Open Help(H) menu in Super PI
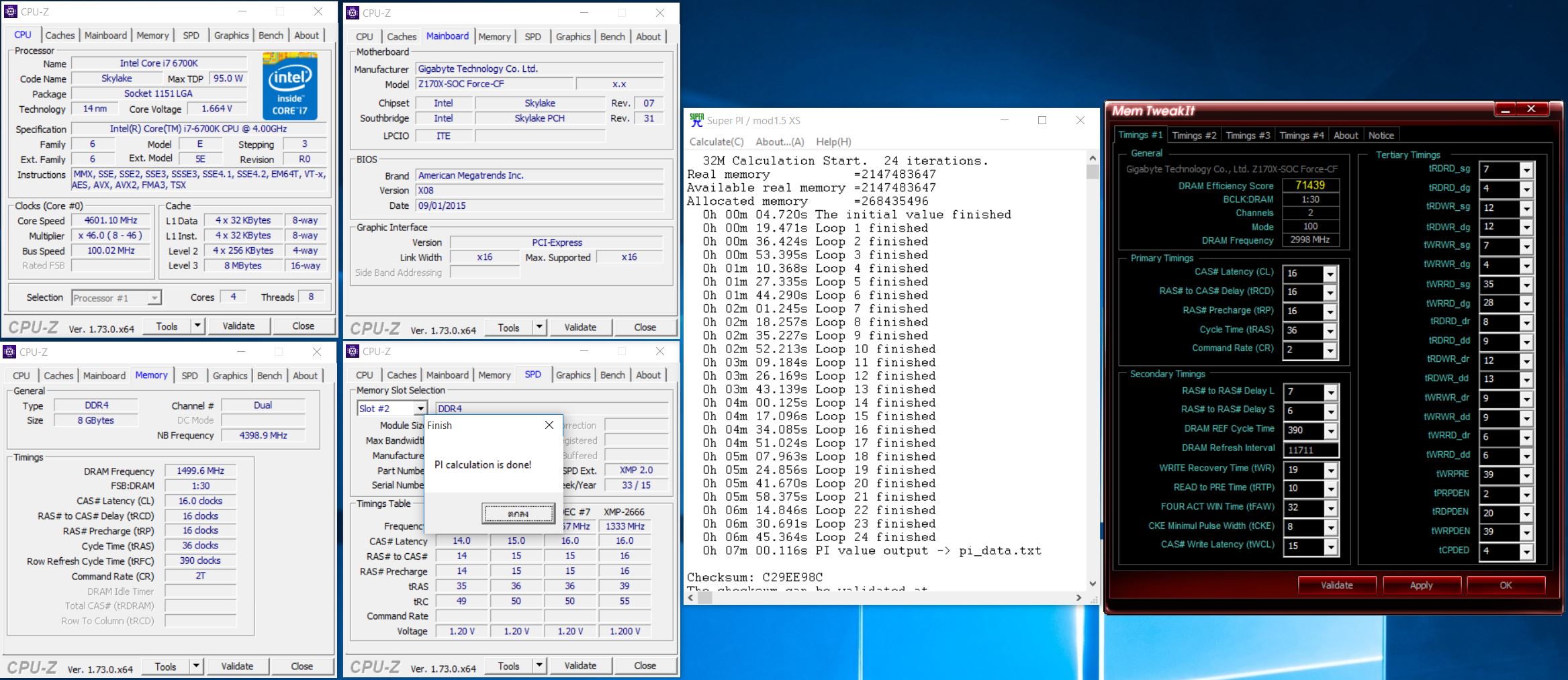 click(x=833, y=142)
